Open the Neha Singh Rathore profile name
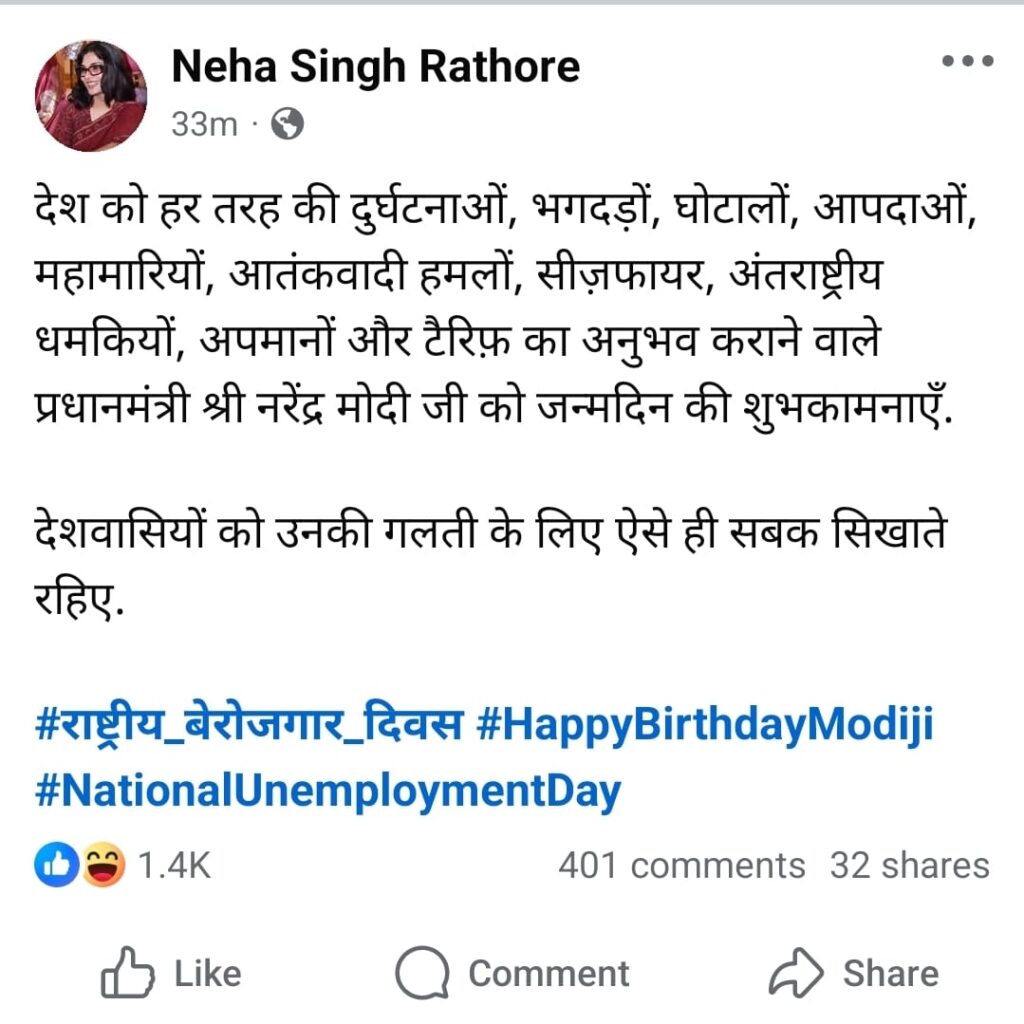Screen dimensions: 1024x1024 tap(376, 67)
